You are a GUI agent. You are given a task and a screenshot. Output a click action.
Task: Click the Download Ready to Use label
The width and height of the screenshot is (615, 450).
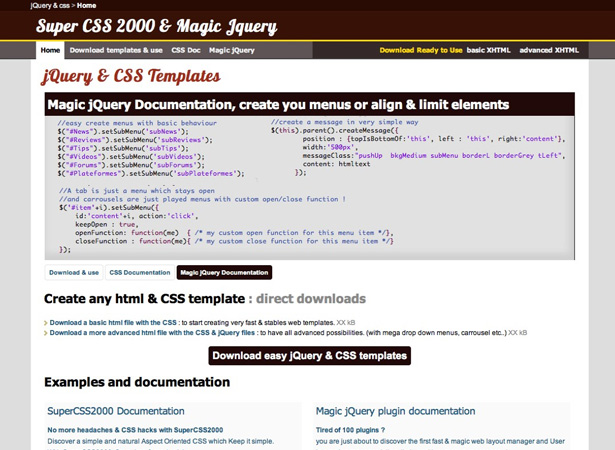coord(421,50)
